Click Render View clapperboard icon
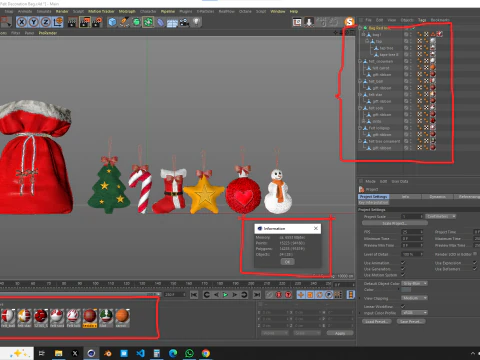 [72, 22]
